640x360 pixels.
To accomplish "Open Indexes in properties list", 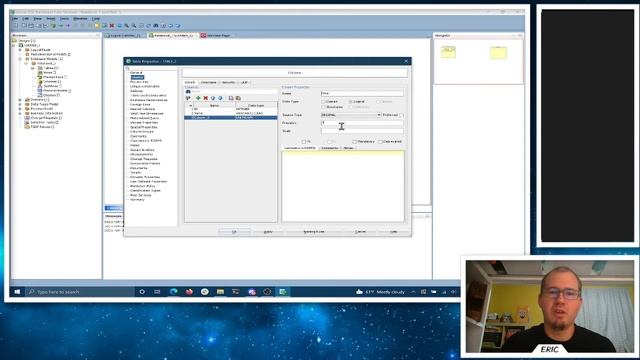I will (x=136, y=91).
